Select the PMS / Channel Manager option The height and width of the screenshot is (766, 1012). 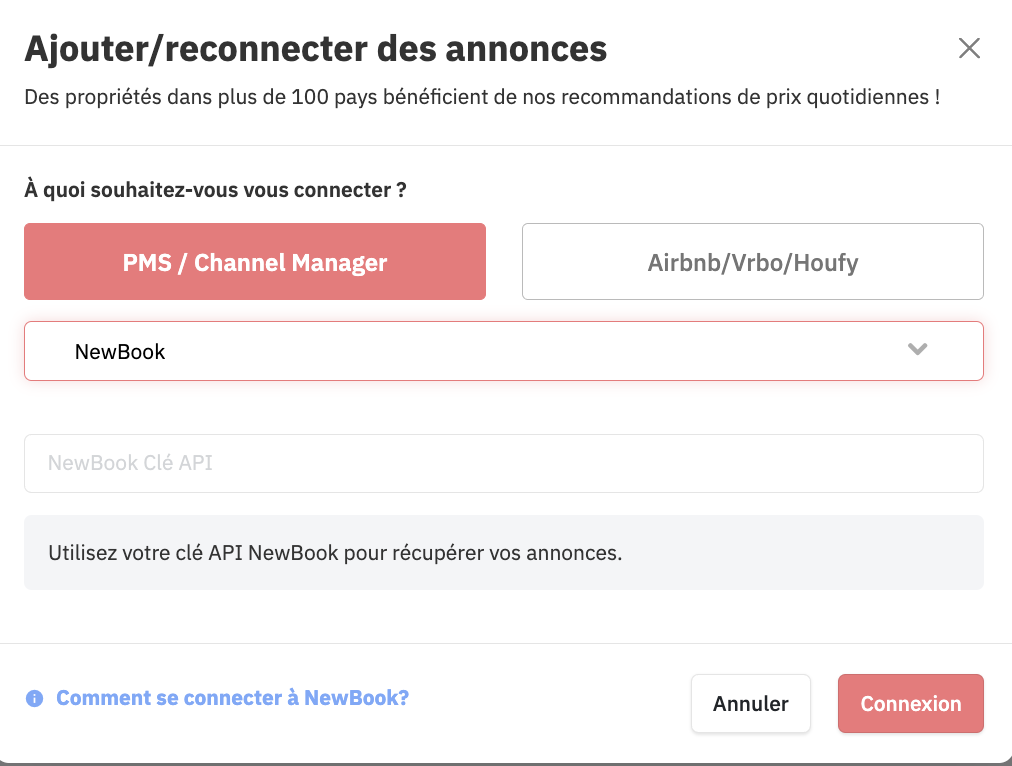coord(255,261)
